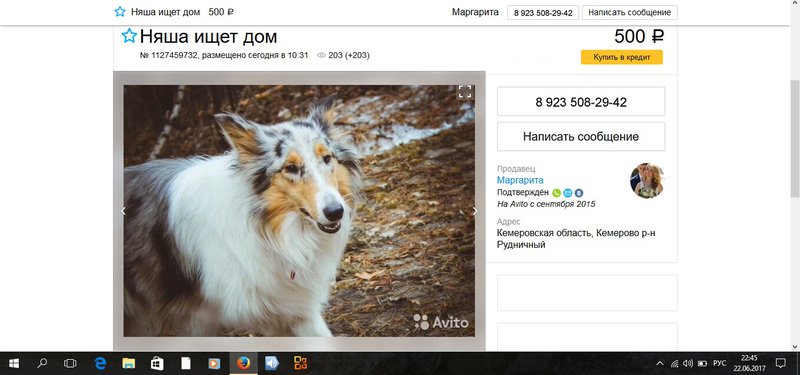This screenshot has height=375, width=800.
Task: Show the previous photo with the left arrow
Action: [x=123, y=211]
